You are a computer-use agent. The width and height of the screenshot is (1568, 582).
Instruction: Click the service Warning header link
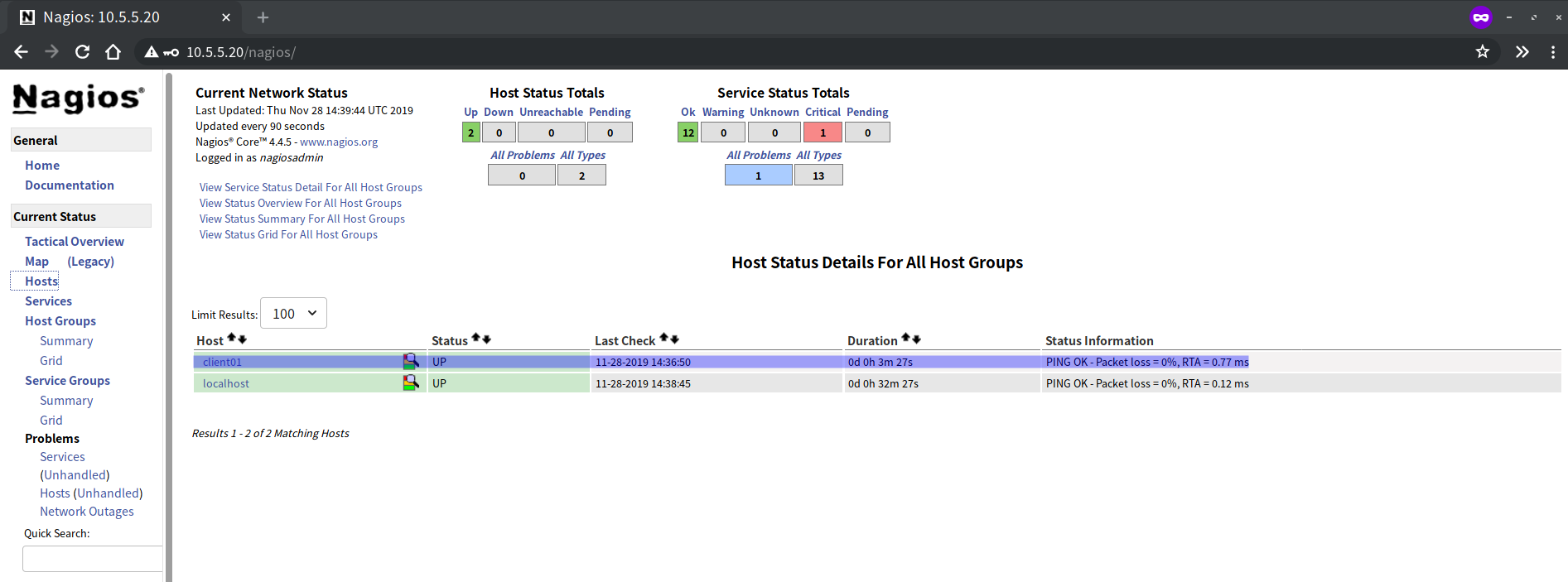click(723, 112)
